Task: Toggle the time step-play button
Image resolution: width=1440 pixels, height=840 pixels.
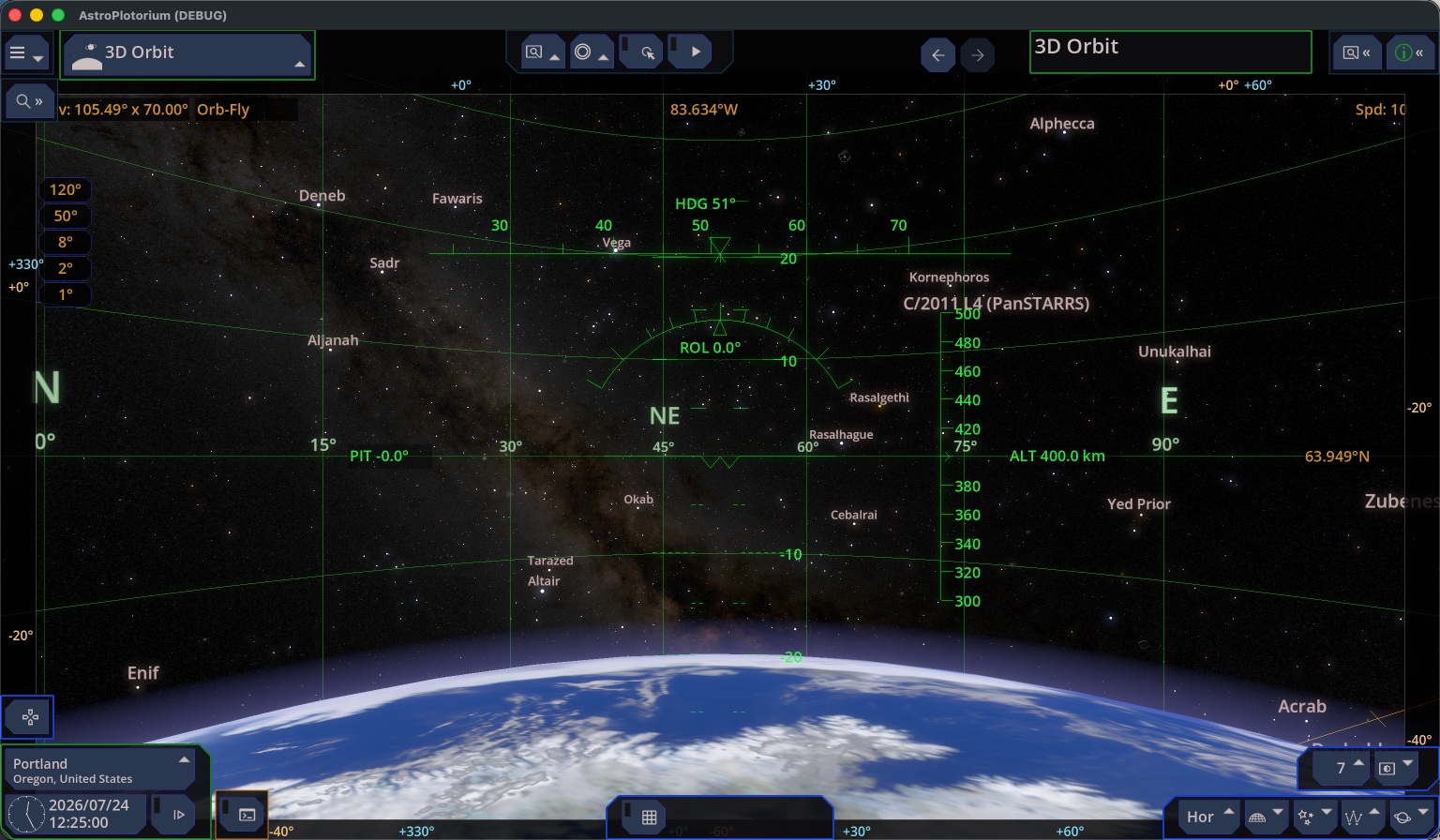Action: [x=172, y=814]
